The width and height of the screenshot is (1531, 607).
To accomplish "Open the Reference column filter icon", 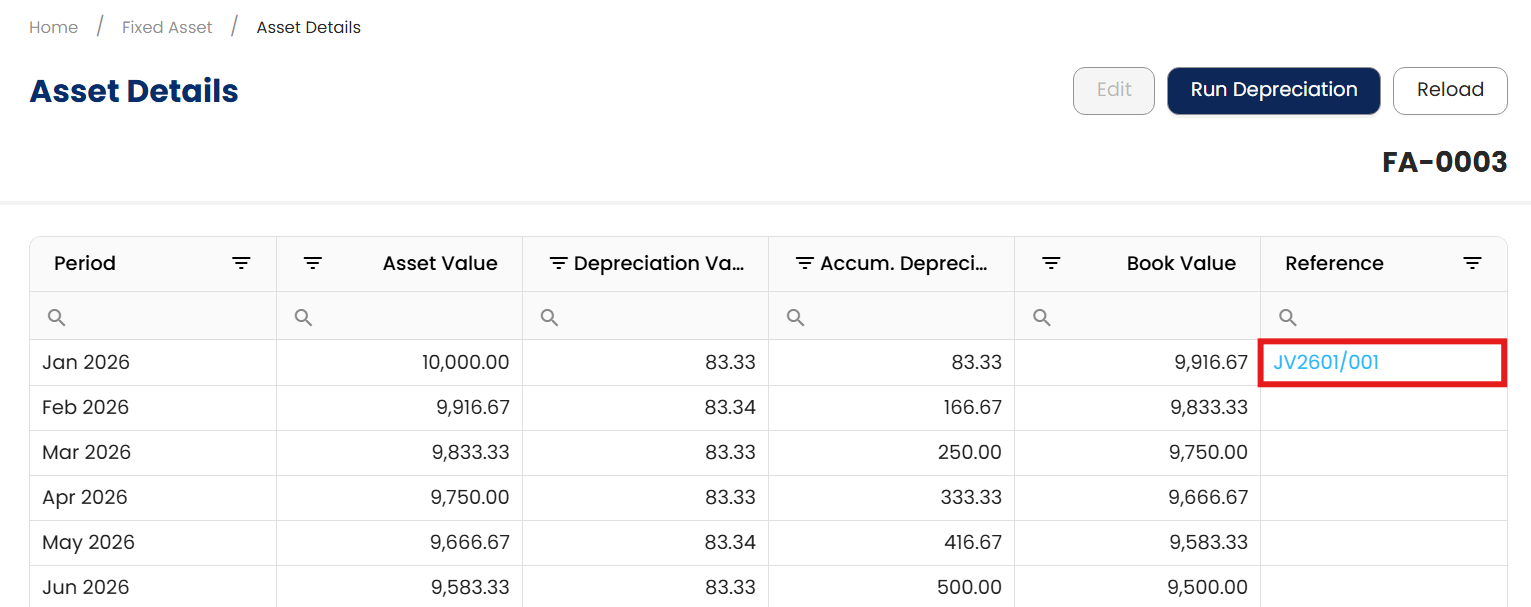I will (1472, 263).
